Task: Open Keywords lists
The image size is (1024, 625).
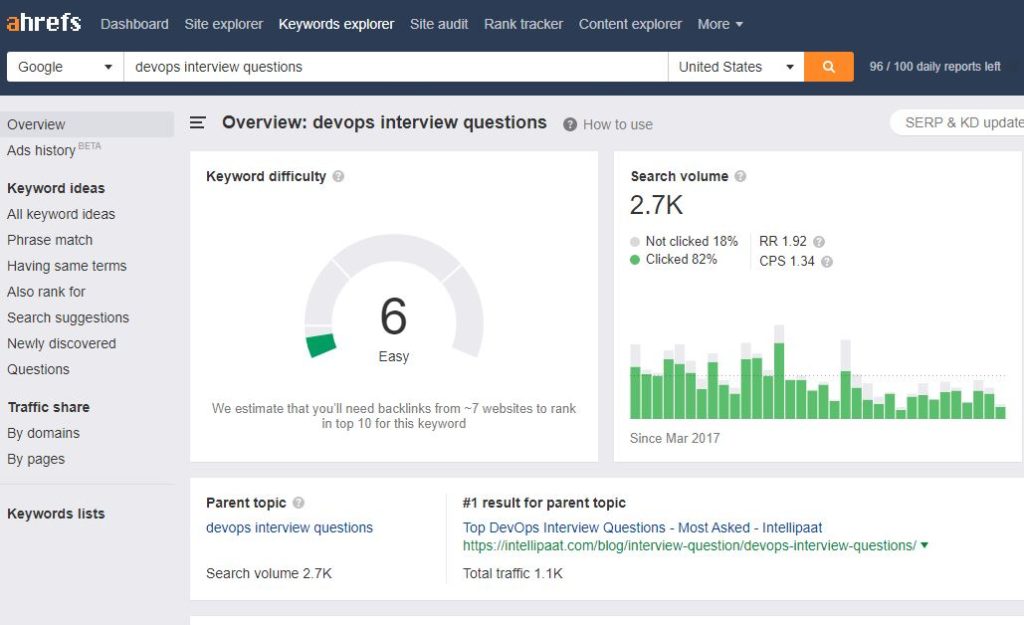Action: pos(56,514)
